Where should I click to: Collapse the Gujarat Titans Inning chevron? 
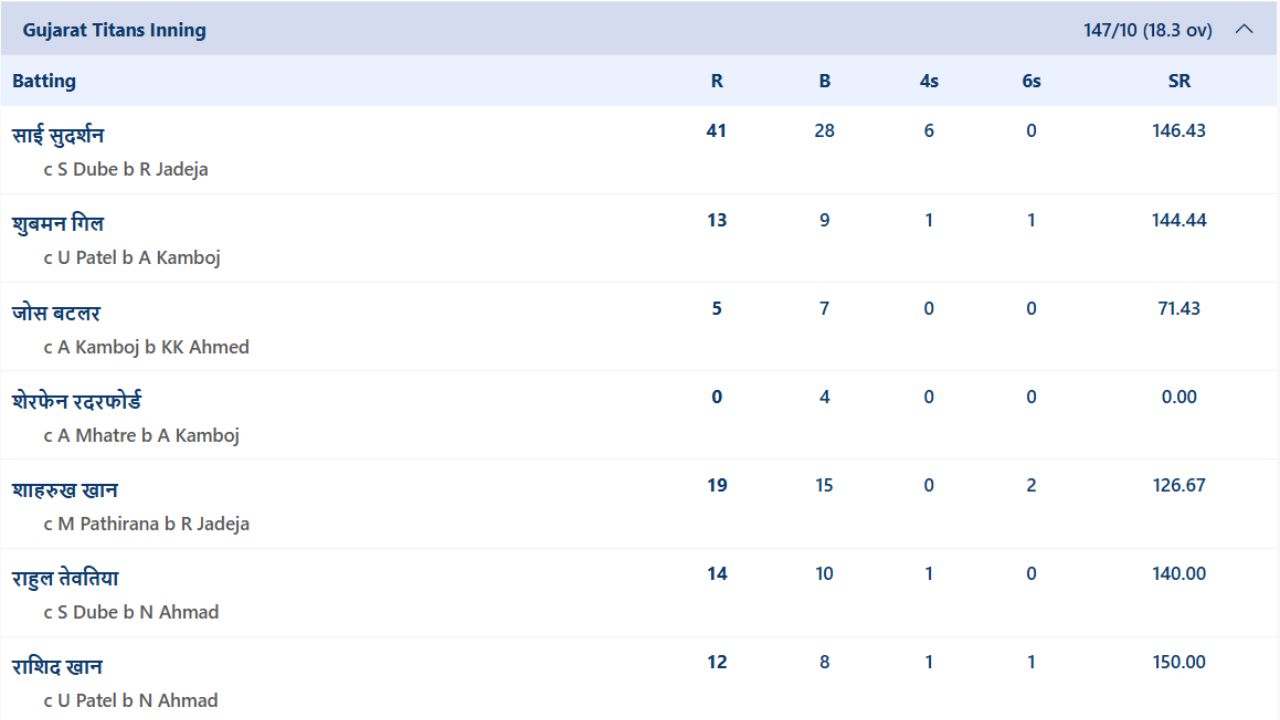[x=1244, y=30]
